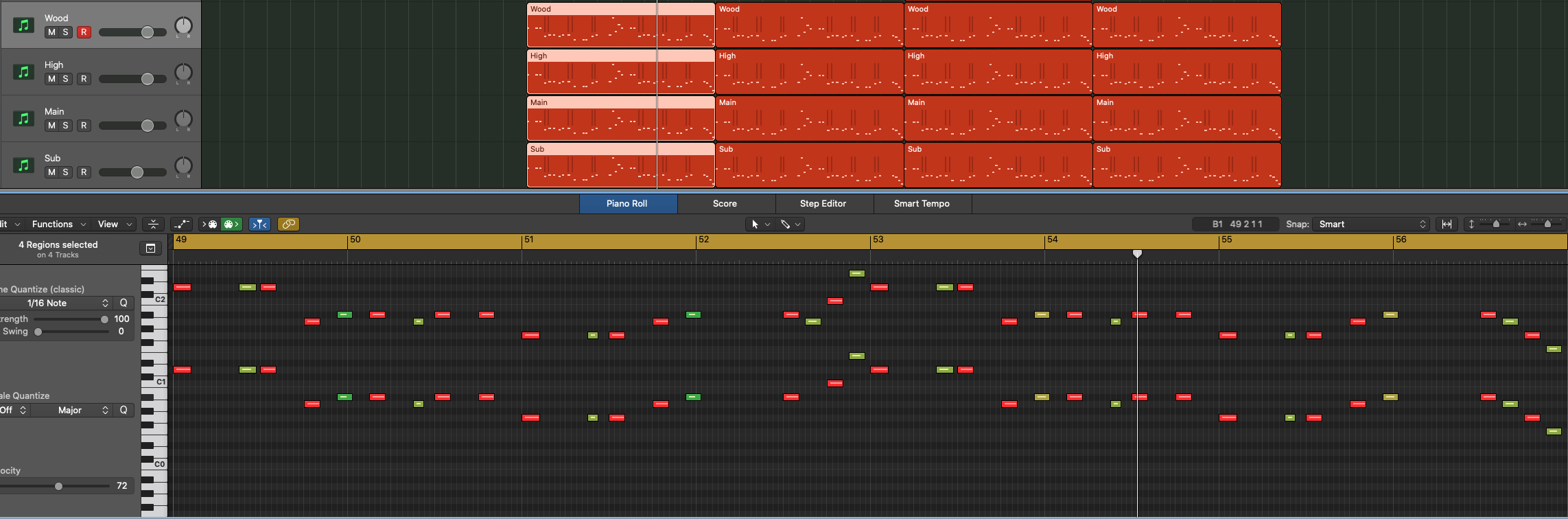Viewport: 1568px width, 519px height.
Task: Click the Main track instrument icon
Action: click(x=24, y=119)
